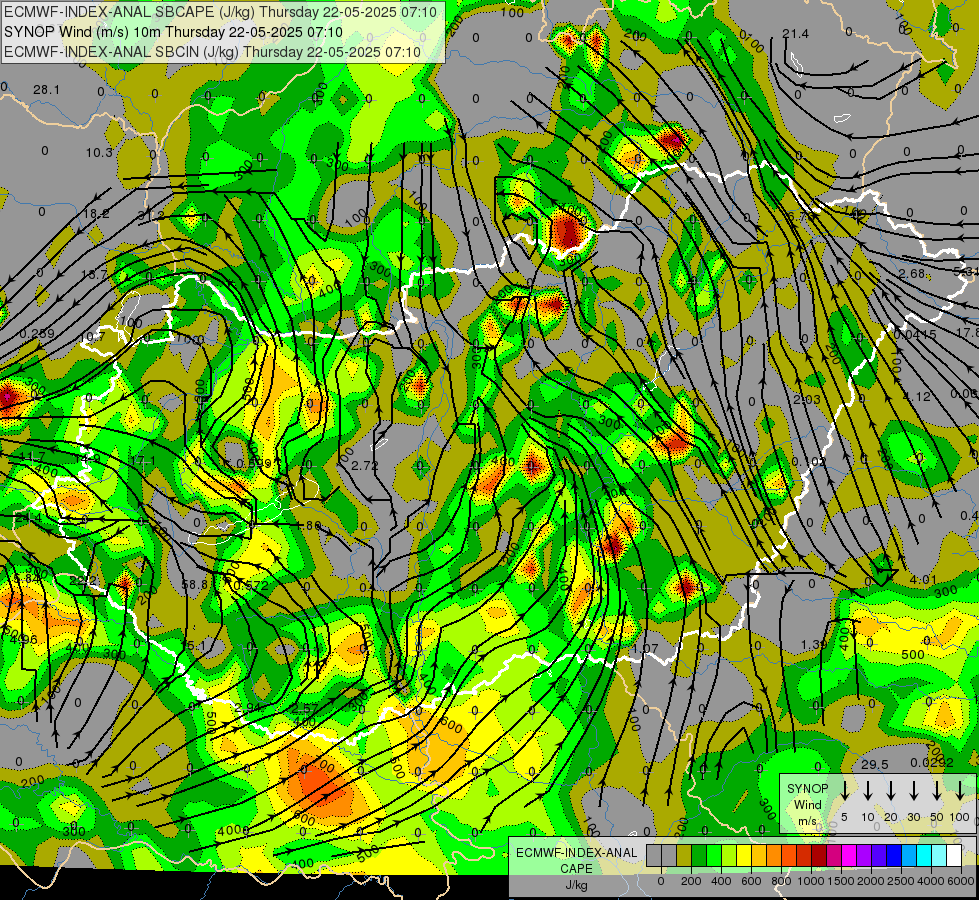
Task: Click the map value '2.68'
Action: 912,274
